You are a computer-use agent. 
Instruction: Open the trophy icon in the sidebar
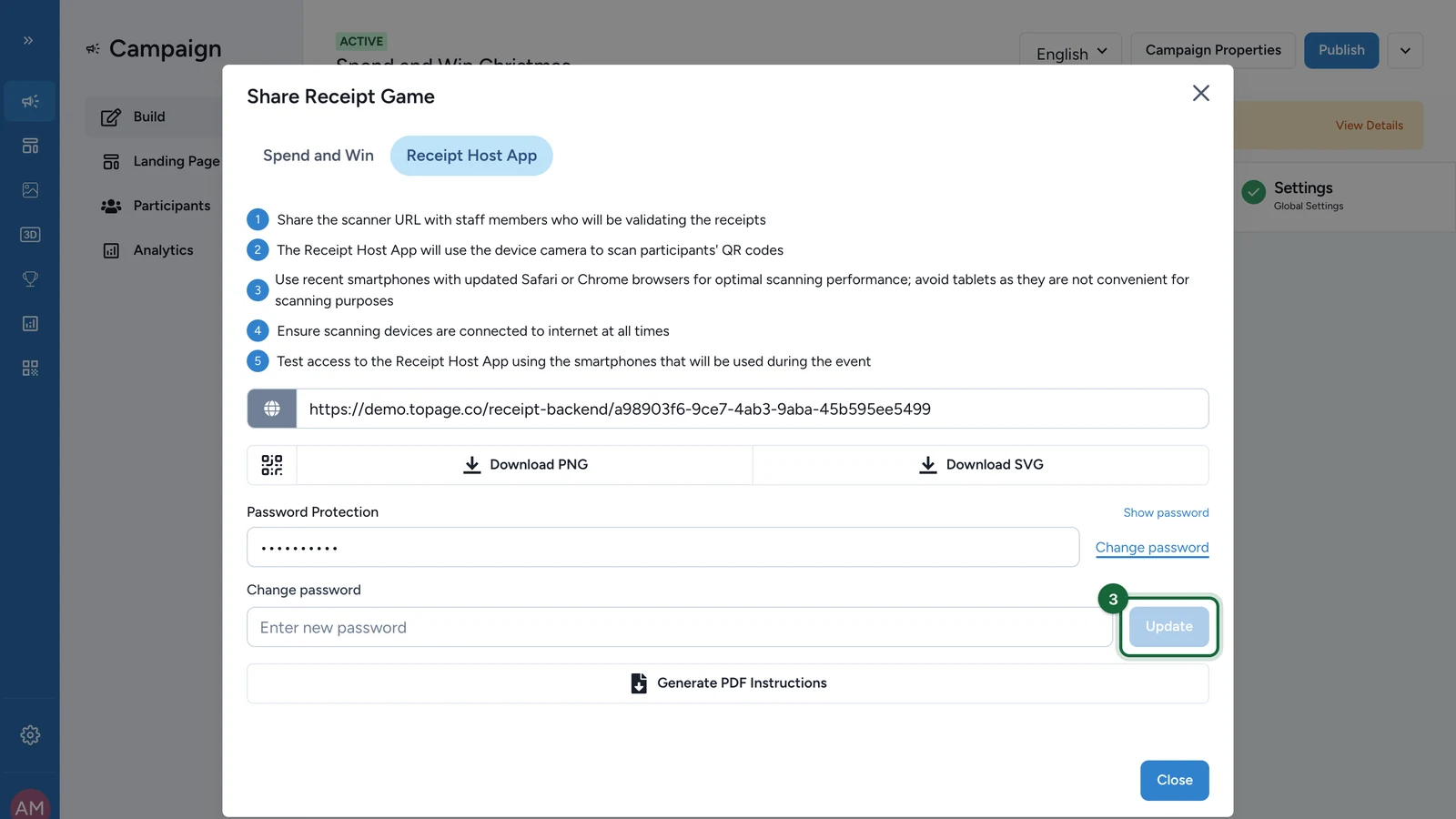[30, 279]
